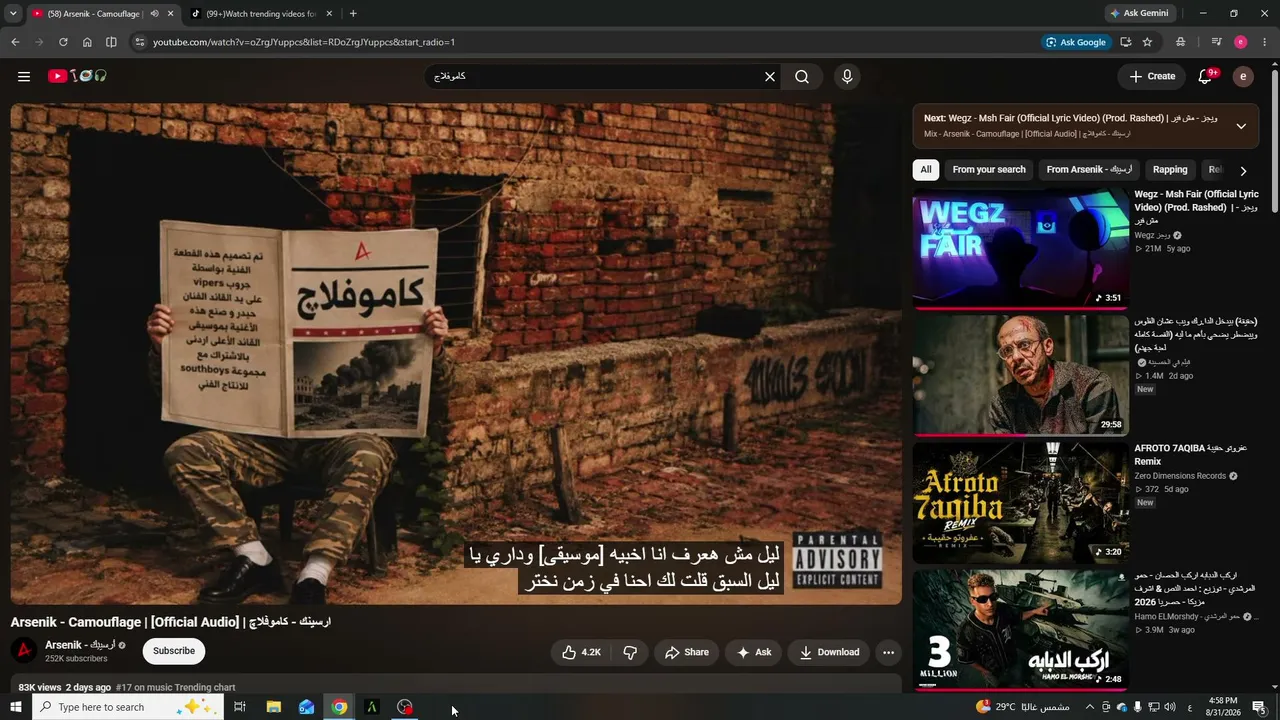
Task: Show more filter chips with the arrow
Action: coord(1243,170)
